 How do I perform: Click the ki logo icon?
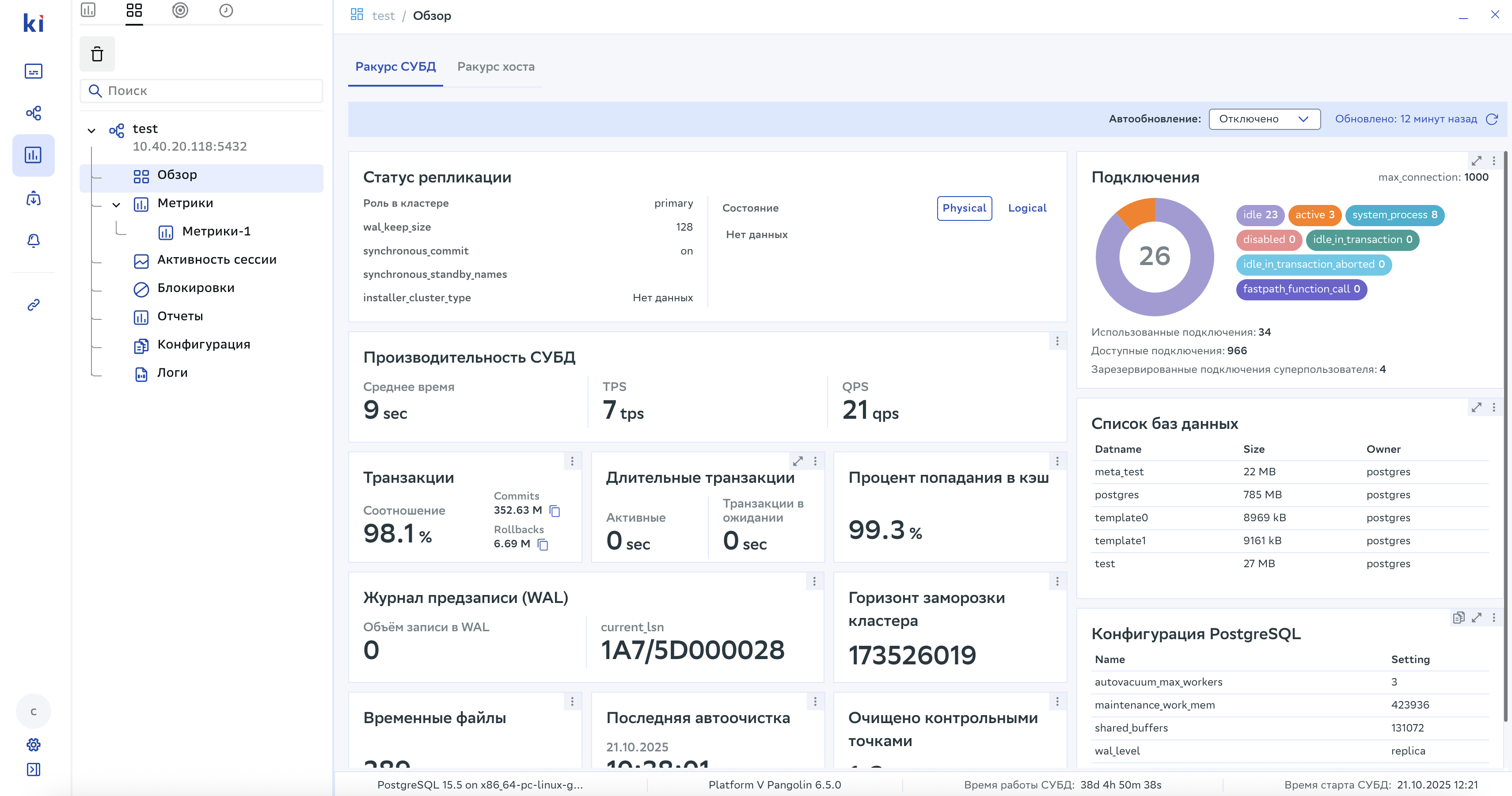tap(34, 23)
